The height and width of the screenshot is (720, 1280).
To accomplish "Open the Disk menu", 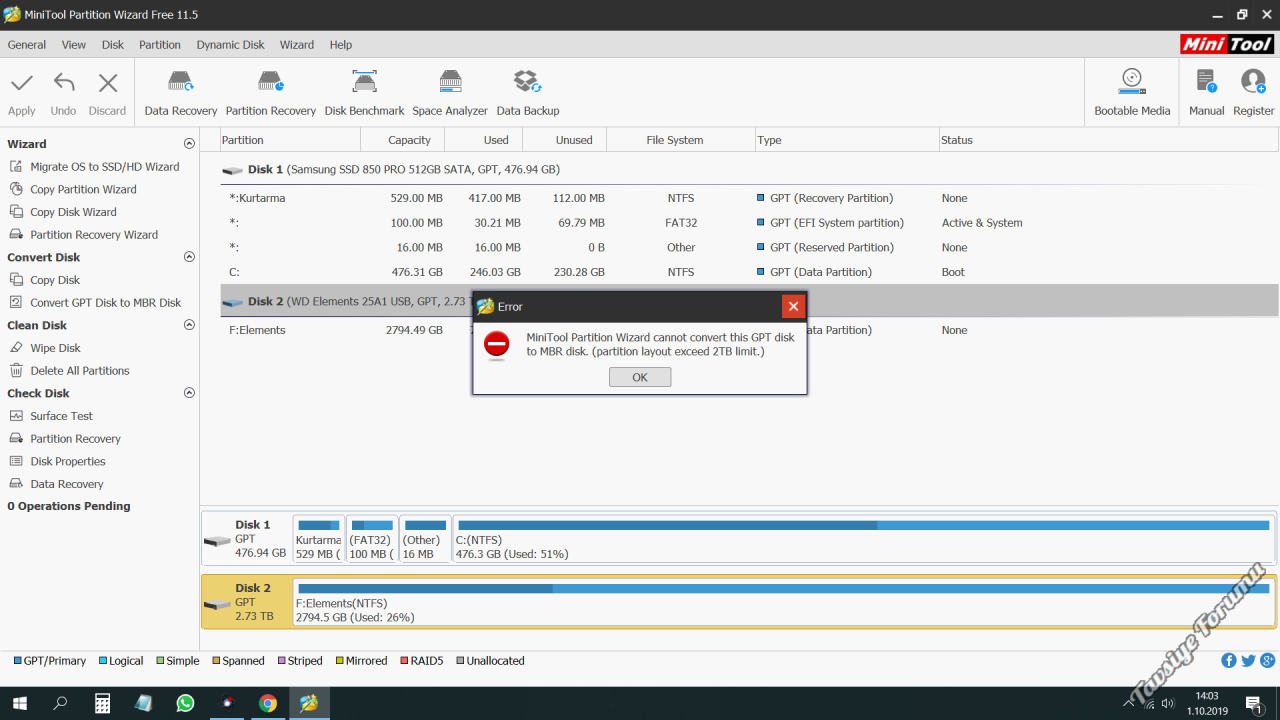I will [113, 45].
